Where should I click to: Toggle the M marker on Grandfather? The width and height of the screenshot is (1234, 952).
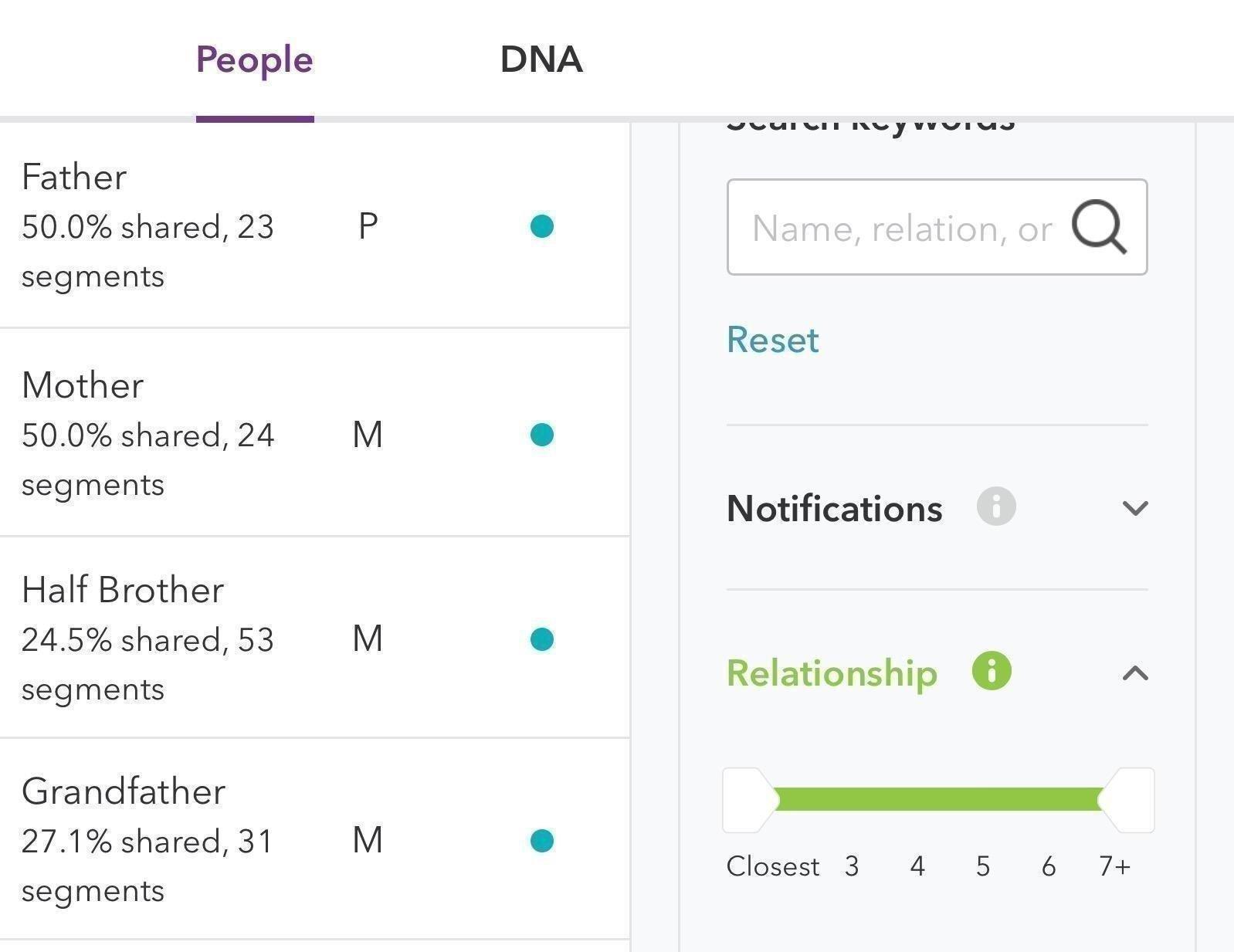(368, 842)
